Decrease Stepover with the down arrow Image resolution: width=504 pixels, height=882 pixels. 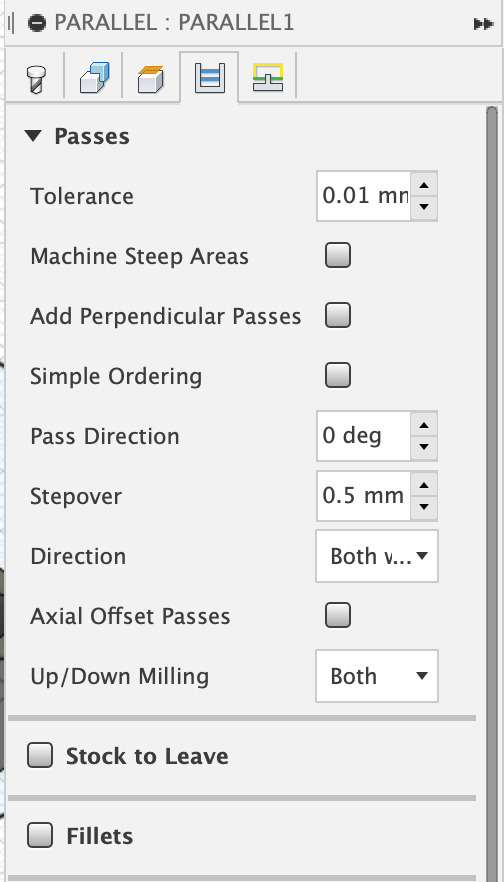tap(424, 508)
